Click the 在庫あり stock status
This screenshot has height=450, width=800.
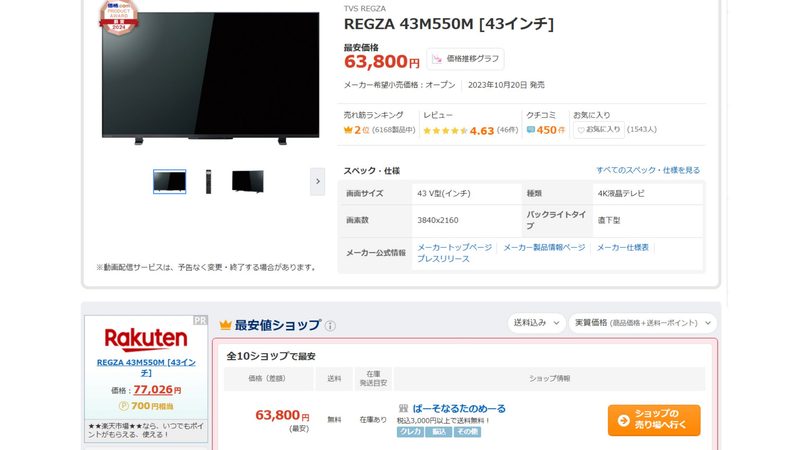pyautogui.click(x=373, y=420)
